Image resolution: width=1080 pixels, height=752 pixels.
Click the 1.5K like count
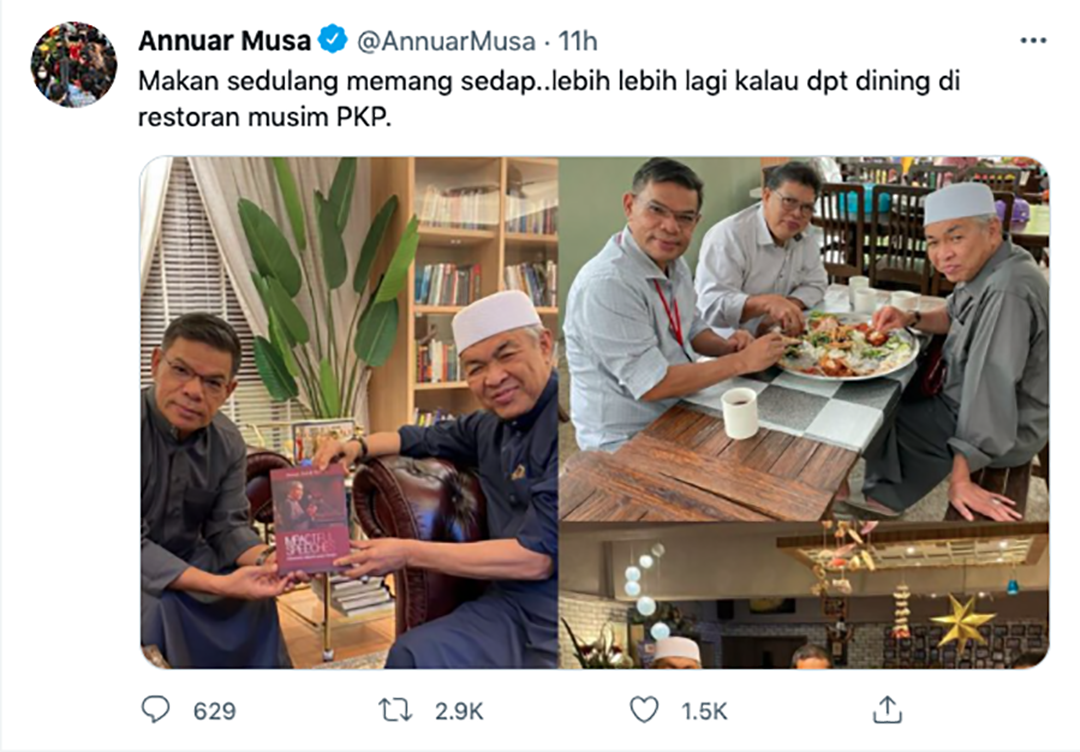point(704,711)
